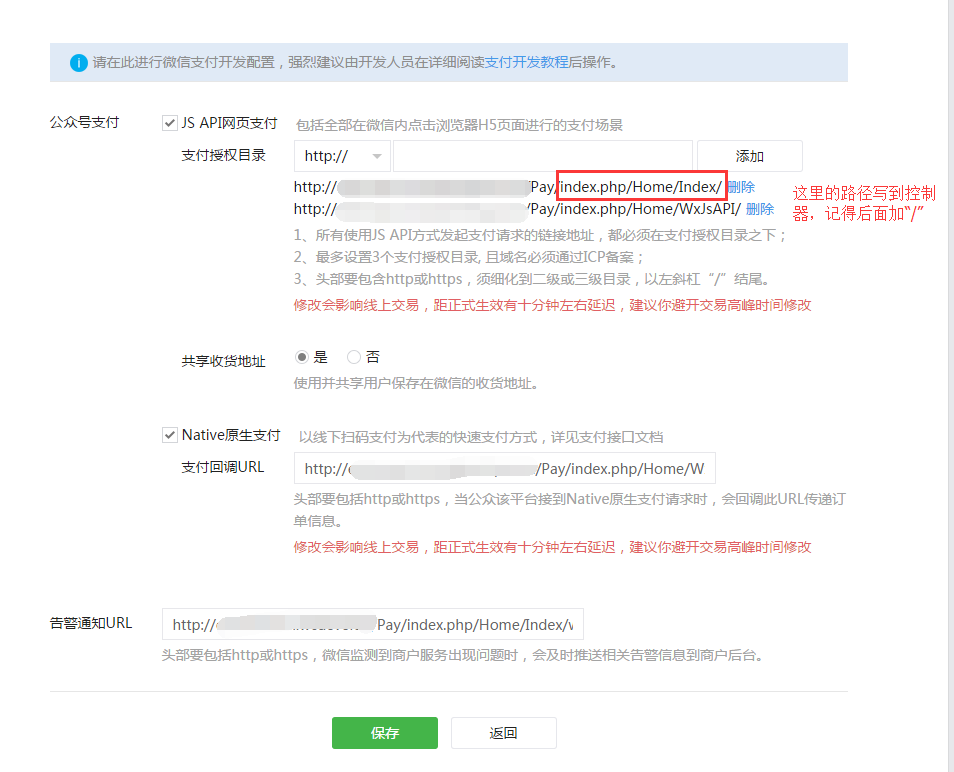Select the 是 radio button for 共享收货地址
The image size is (954, 772).
[301, 357]
